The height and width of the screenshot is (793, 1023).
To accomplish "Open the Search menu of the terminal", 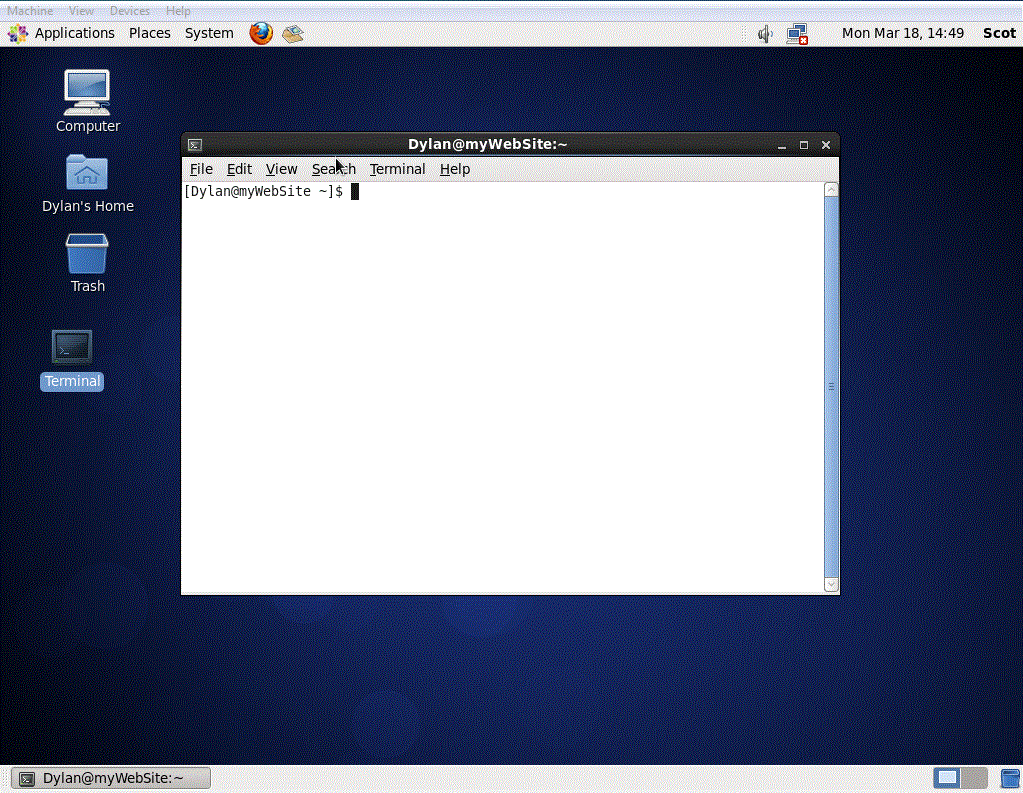I will coord(333,169).
